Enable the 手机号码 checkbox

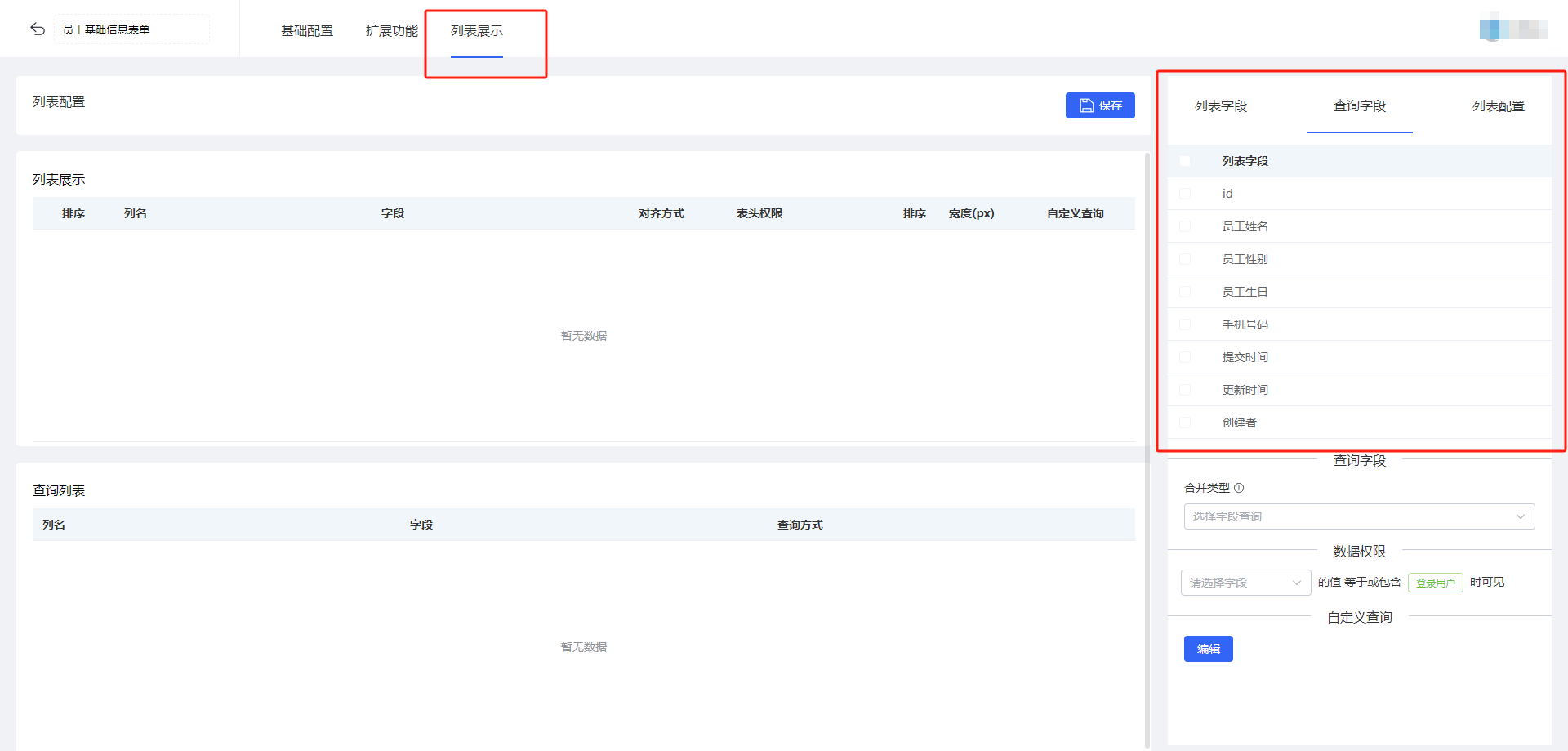coord(1185,324)
